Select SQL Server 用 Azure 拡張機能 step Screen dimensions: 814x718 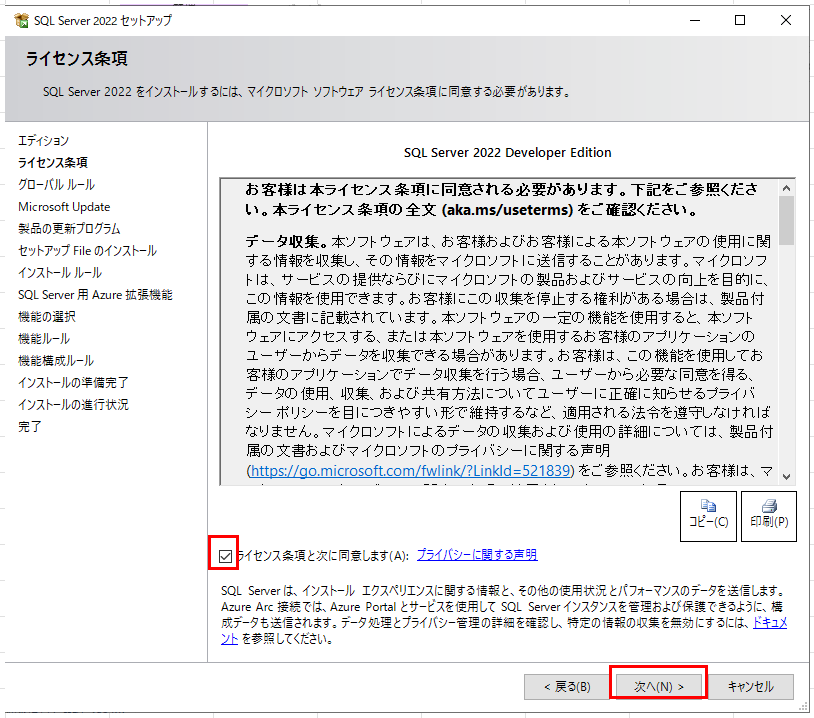click(95, 295)
